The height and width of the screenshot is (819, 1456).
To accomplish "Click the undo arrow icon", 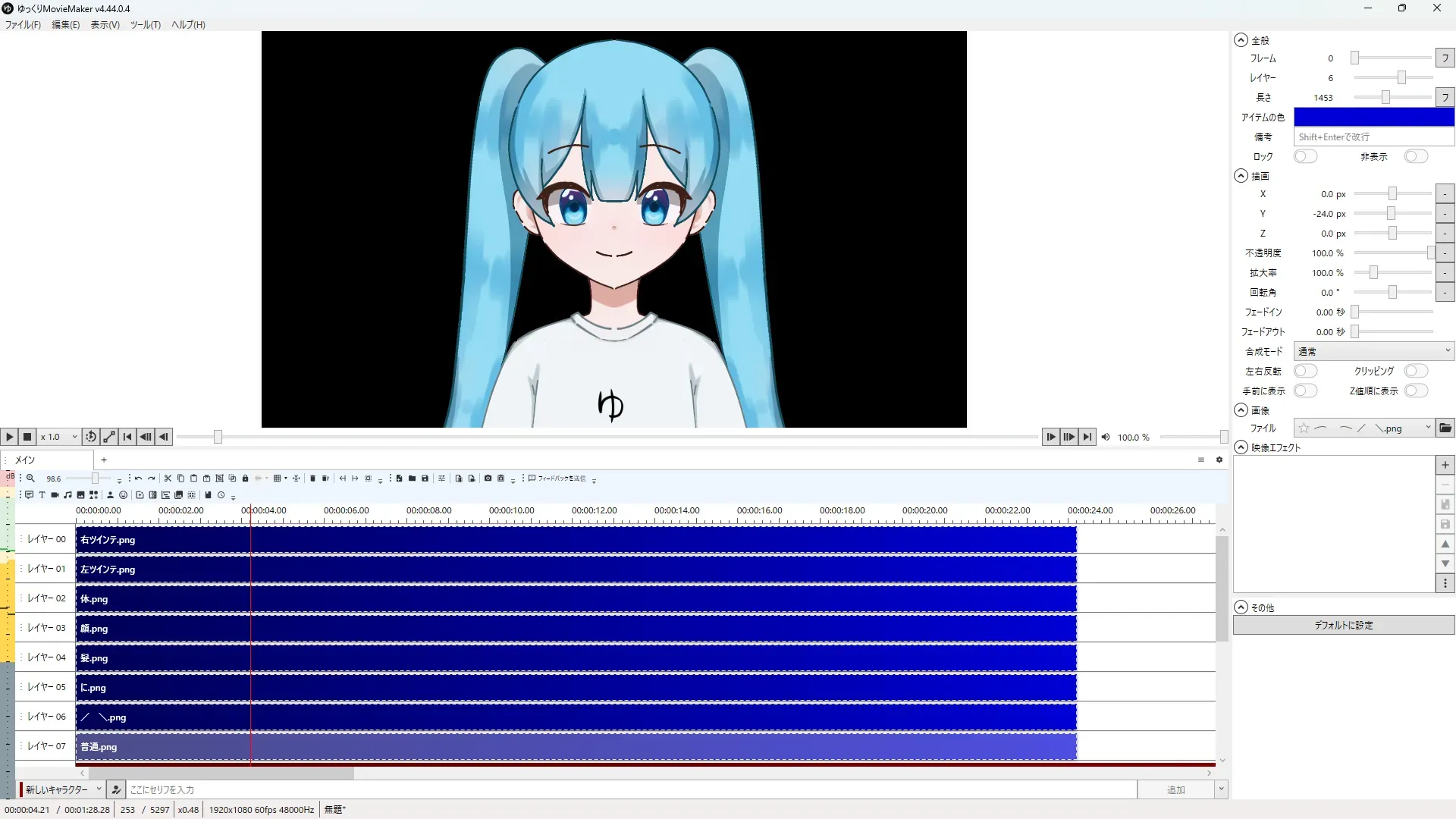I will [138, 479].
